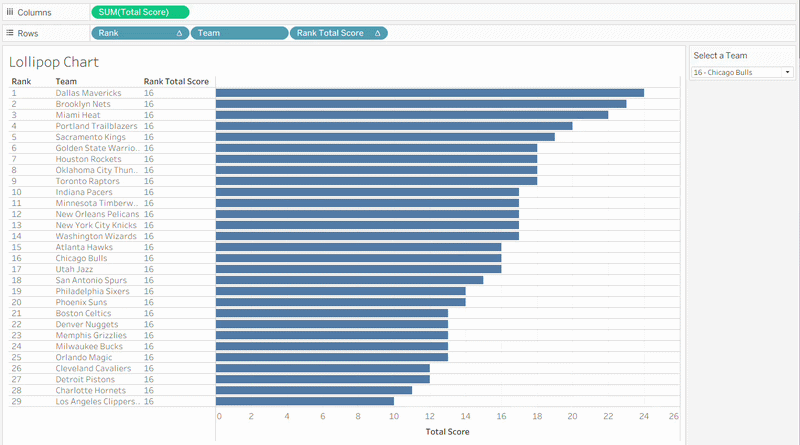Image resolution: width=800 pixels, height=445 pixels.
Task: Click the Minnesota Timberwolves label
Action: 97,203
